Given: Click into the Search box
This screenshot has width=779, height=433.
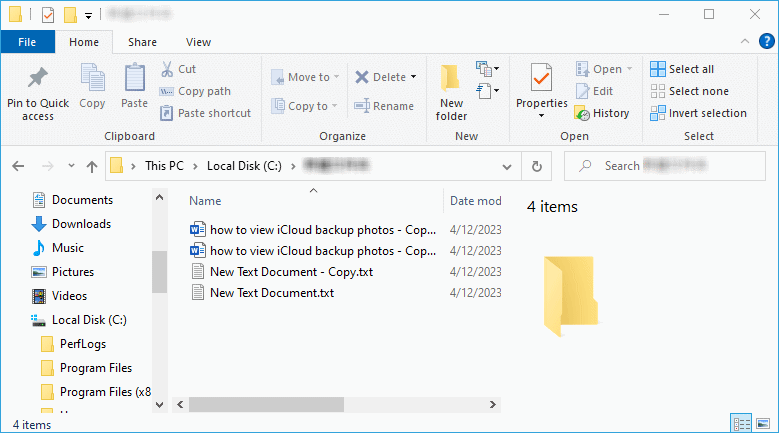Looking at the screenshot, I should (665, 166).
